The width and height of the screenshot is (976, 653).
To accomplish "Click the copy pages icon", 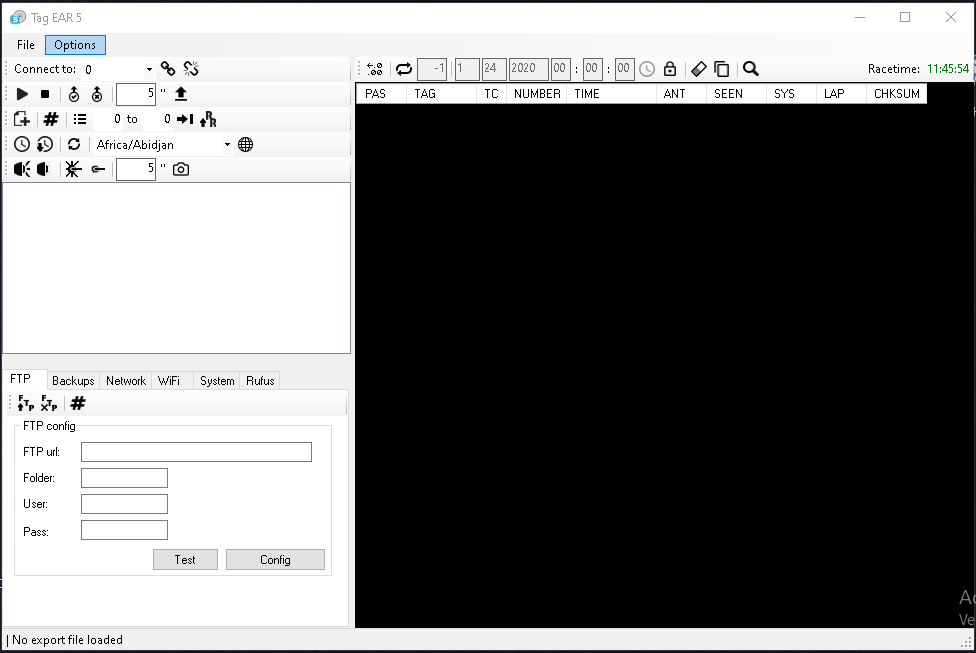I will pos(722,69).
